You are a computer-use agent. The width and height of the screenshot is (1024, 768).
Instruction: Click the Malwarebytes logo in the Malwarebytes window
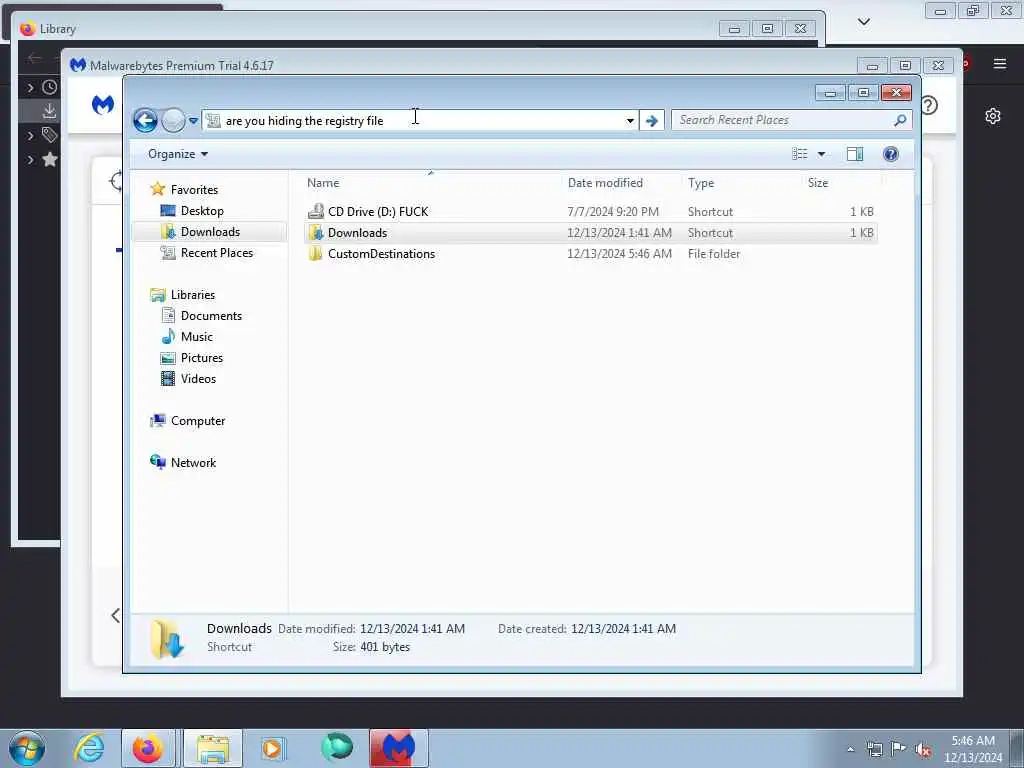coord(103,104)
